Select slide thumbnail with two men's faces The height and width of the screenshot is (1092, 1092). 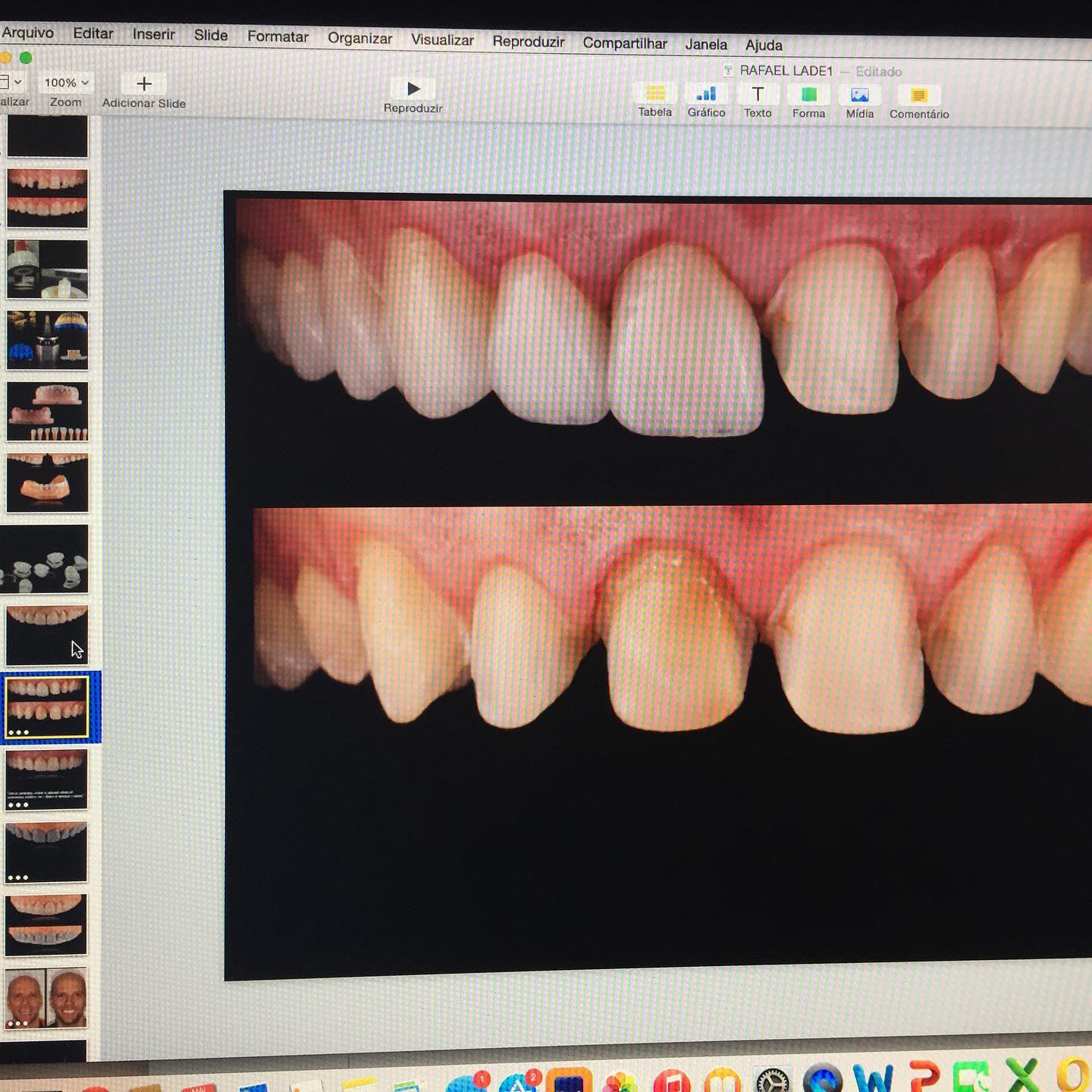pos(46,997)
